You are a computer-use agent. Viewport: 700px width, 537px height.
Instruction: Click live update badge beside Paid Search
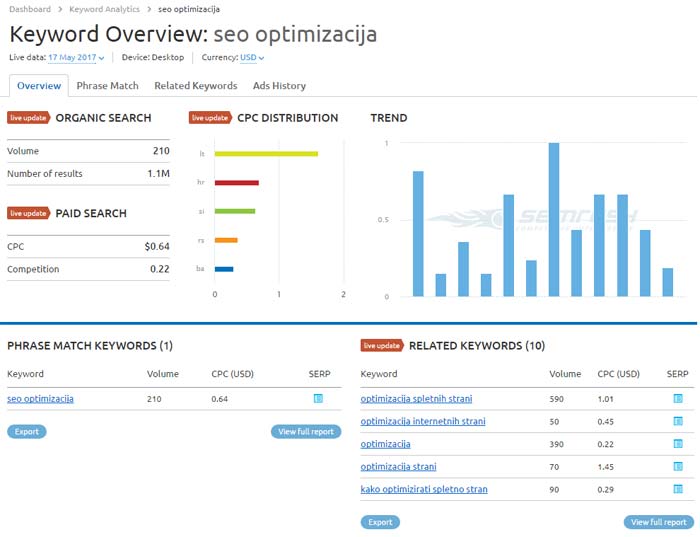[x=29, y=213]
